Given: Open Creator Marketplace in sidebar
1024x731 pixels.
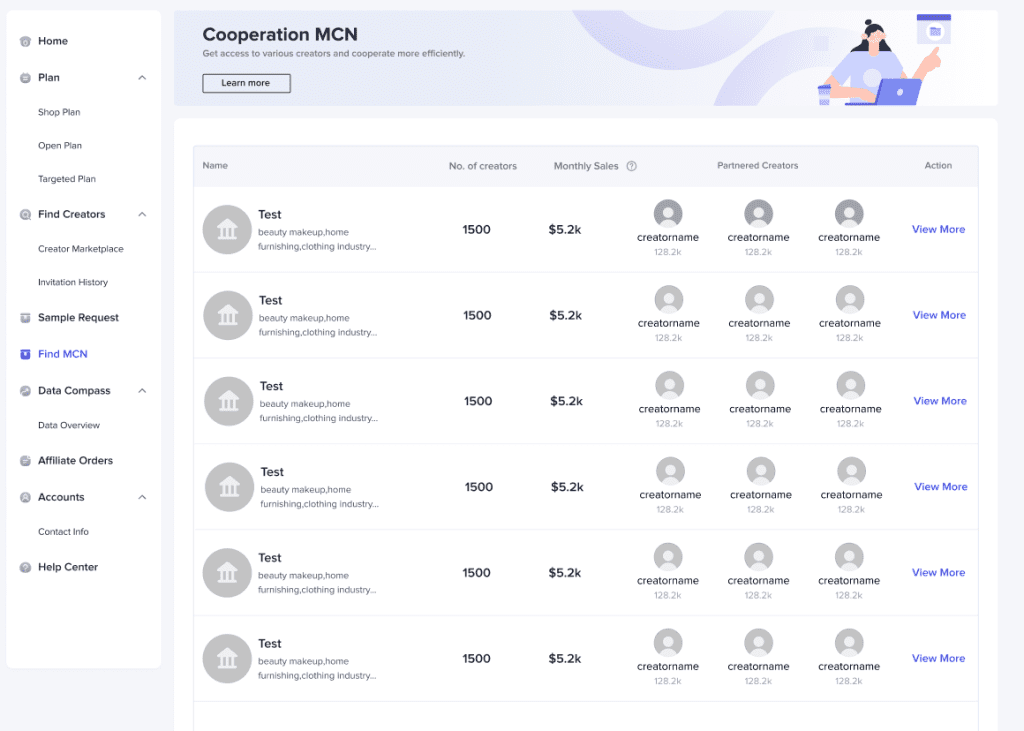Looking at the screenshot, I should coord(80,249).
